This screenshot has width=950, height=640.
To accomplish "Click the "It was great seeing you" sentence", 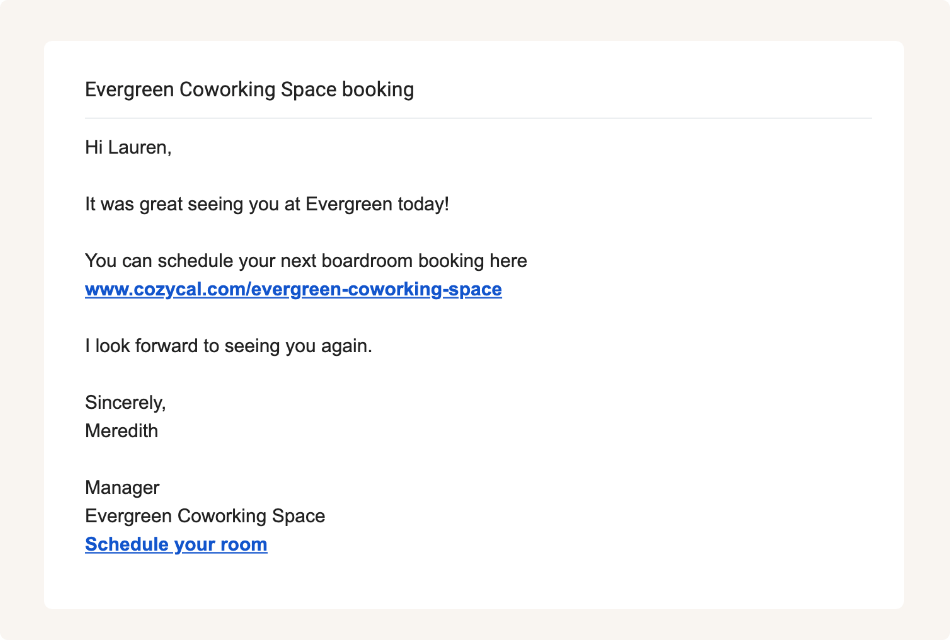I will 267,205.
